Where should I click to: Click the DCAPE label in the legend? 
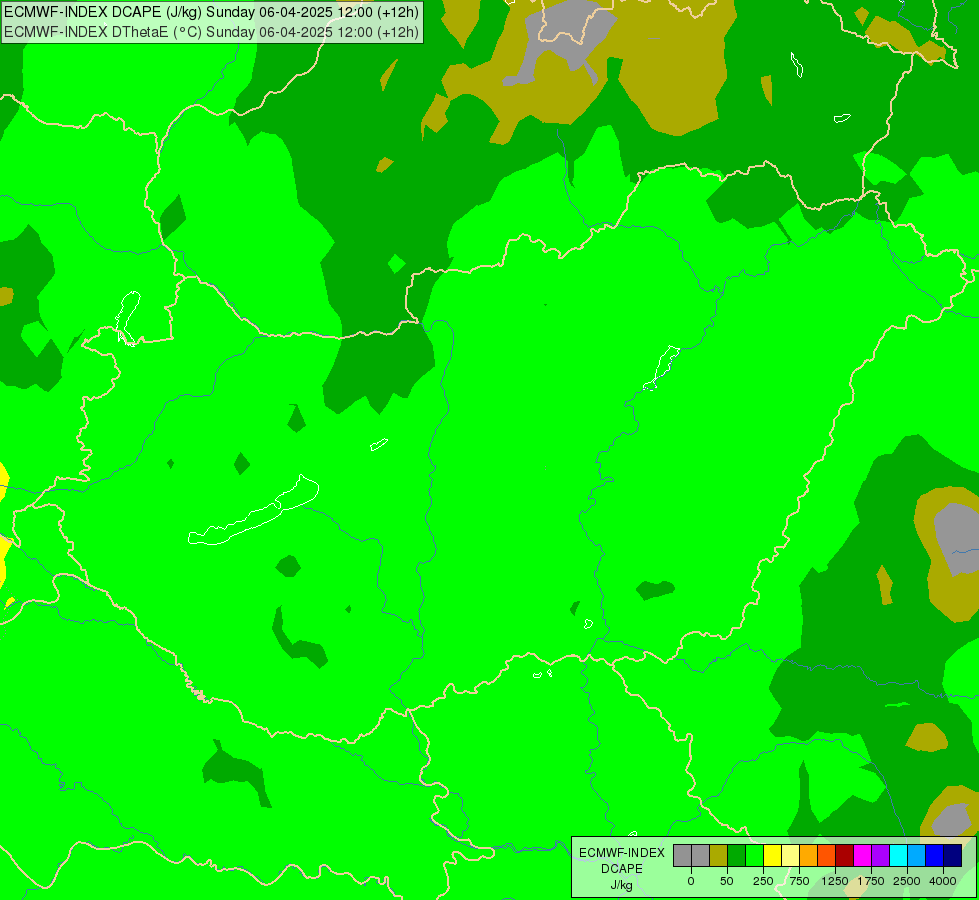622,869
